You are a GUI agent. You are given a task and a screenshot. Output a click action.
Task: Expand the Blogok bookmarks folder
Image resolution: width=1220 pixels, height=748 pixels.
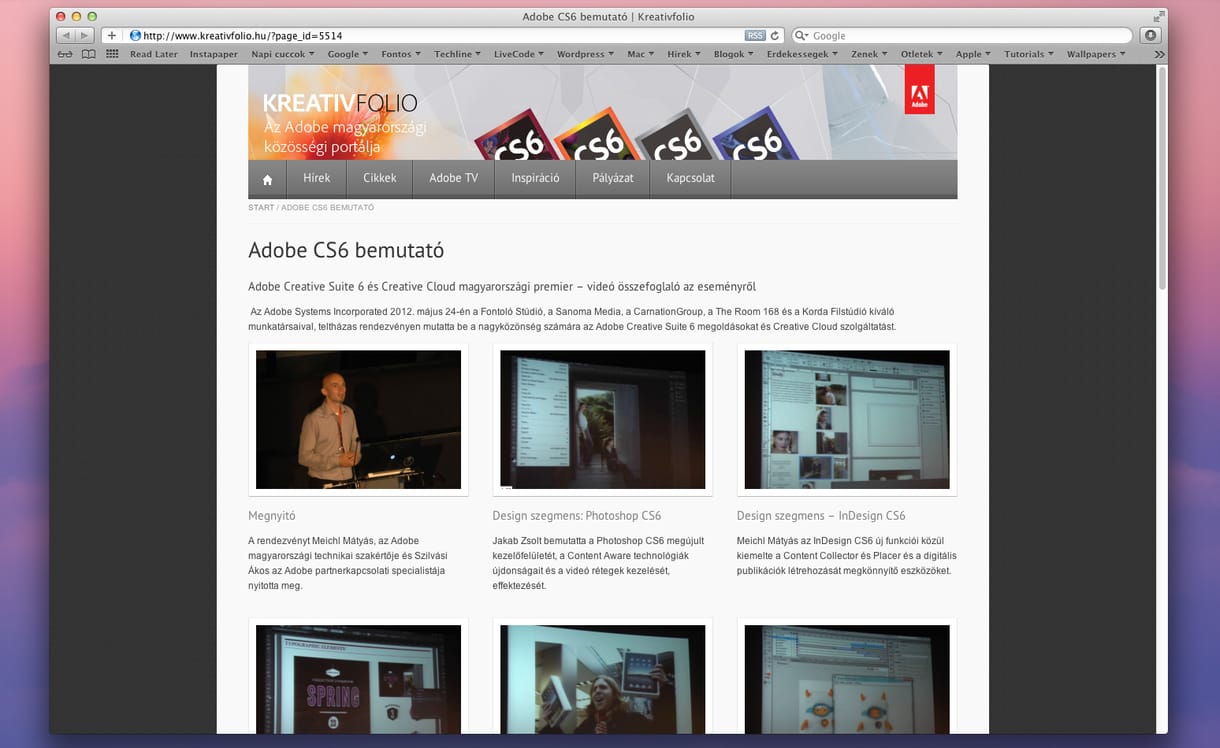[x=735, y=54]
